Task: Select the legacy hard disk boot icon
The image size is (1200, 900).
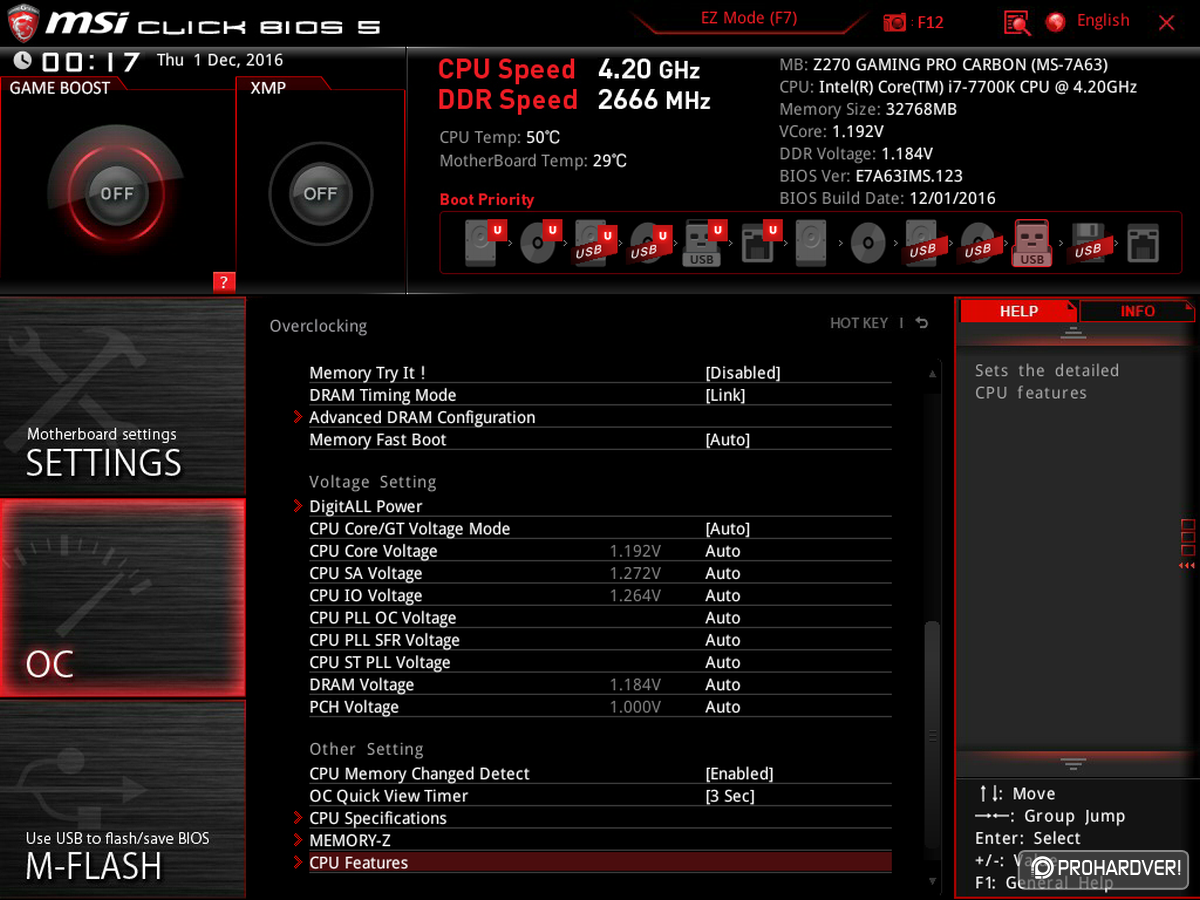Action: click(812, 243)
